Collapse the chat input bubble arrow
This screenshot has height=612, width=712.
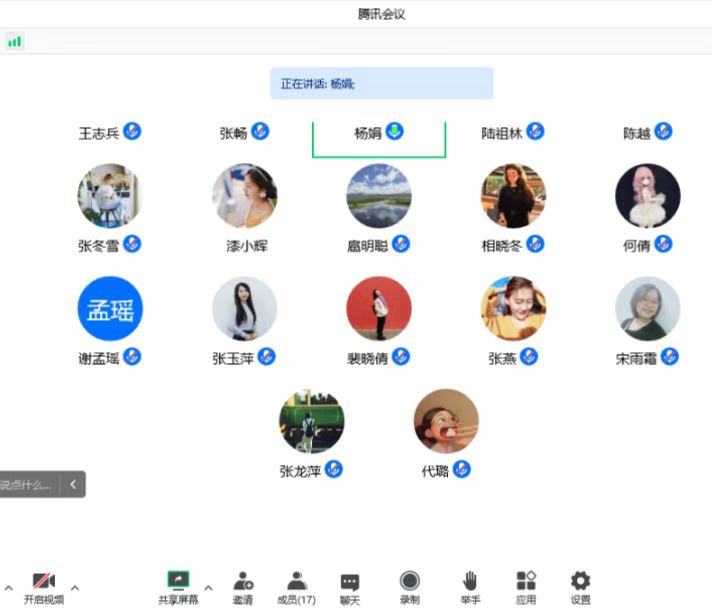point(72,485)
